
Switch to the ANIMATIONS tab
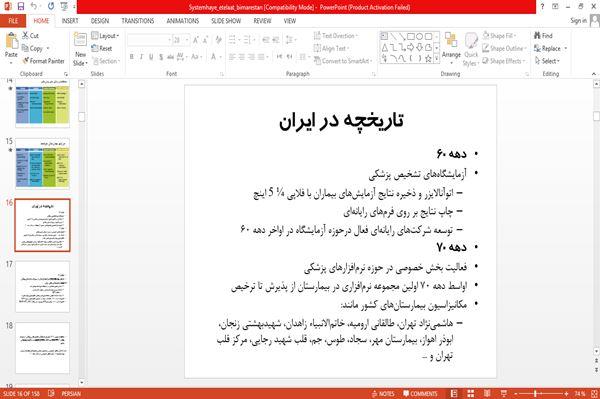[183, 21]
